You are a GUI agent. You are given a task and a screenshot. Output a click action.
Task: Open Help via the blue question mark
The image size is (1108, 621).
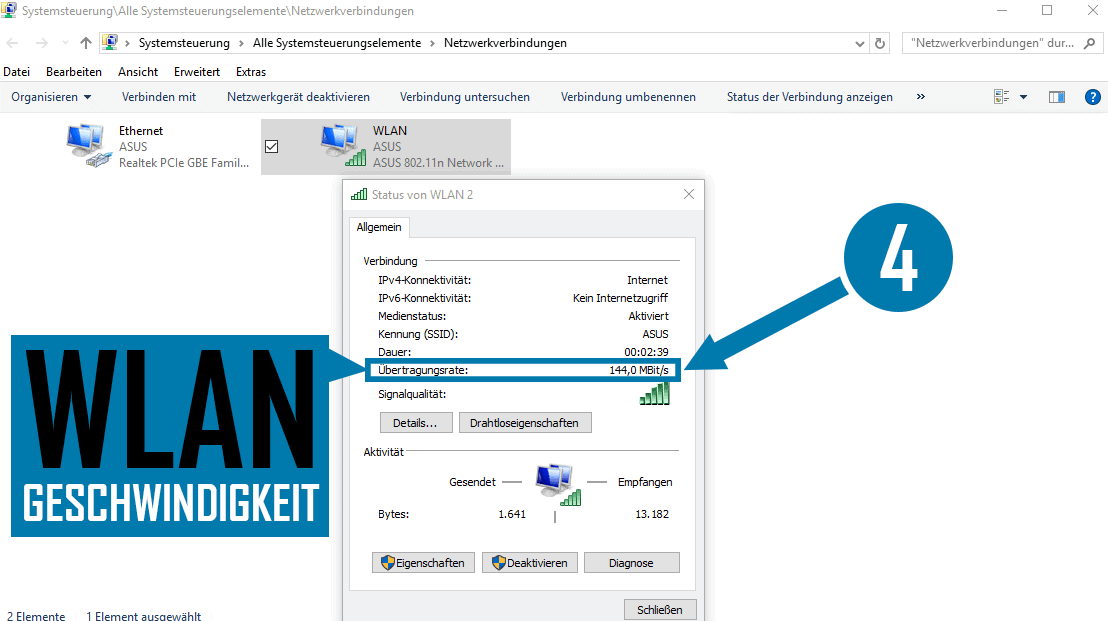tap(1092, 96)
